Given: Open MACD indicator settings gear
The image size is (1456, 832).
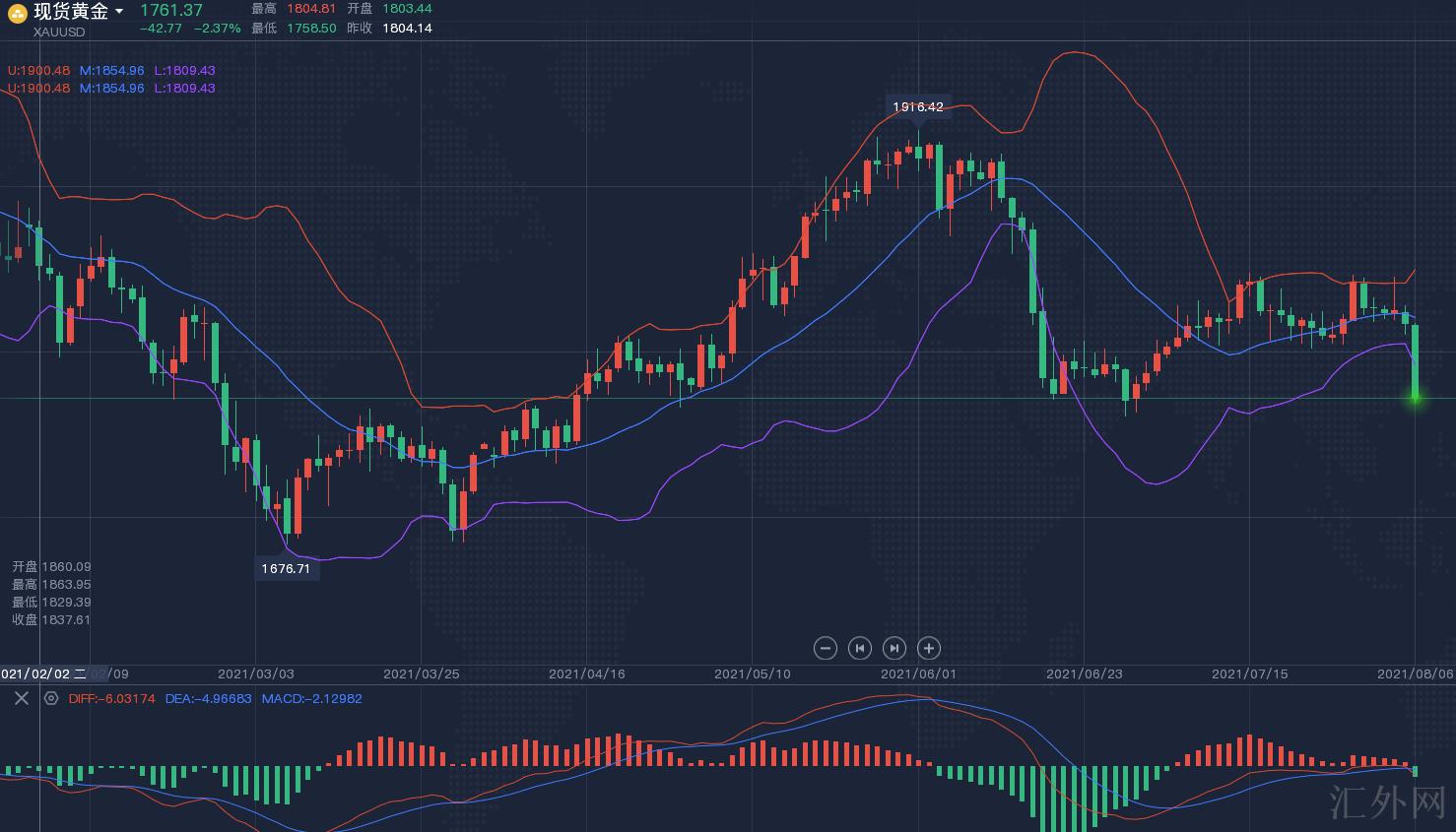Looking at the screenshot, I should tap(51, 698).
